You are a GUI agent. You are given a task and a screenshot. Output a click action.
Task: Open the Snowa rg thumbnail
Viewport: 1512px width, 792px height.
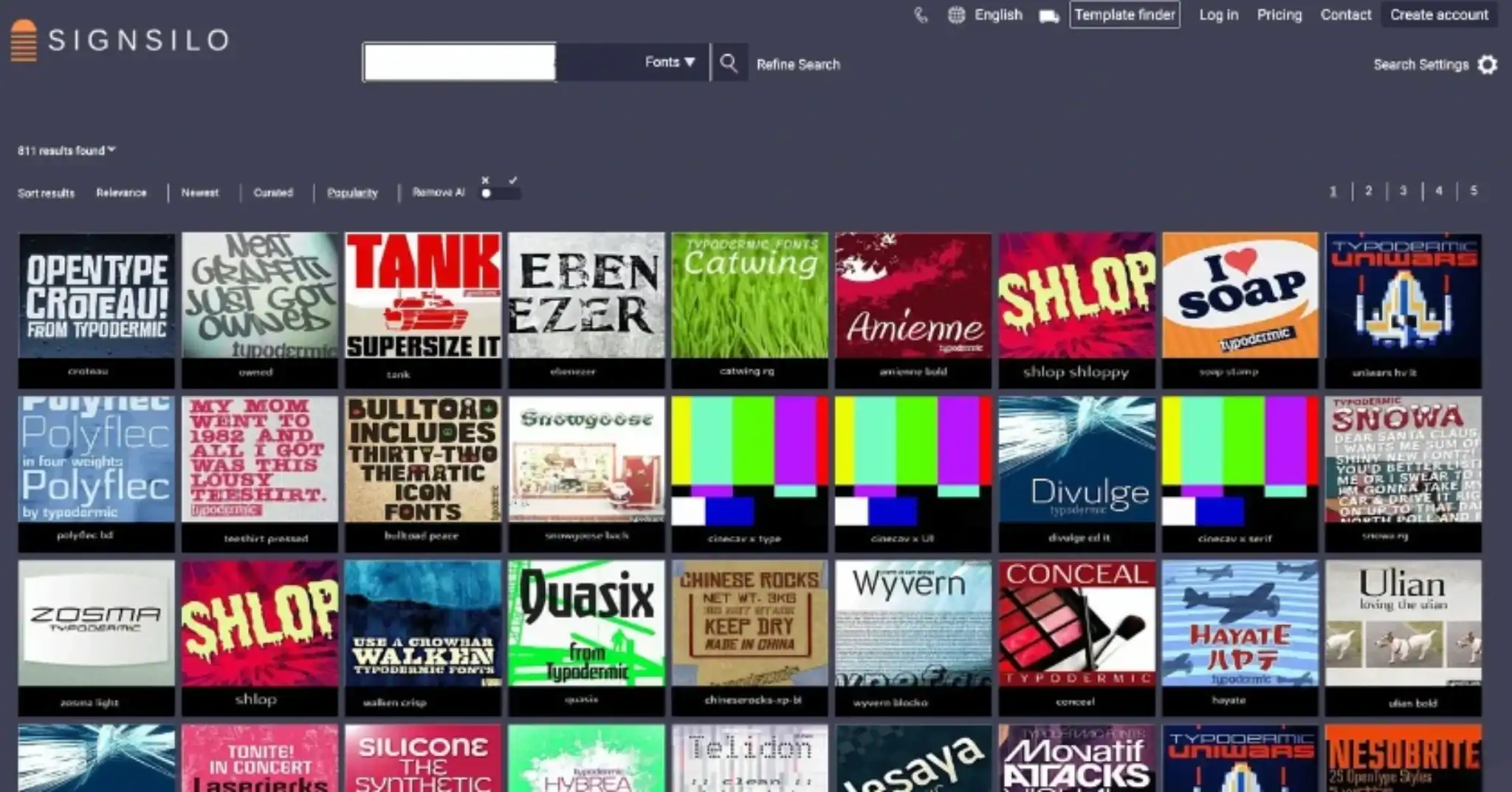point(1403,474)
